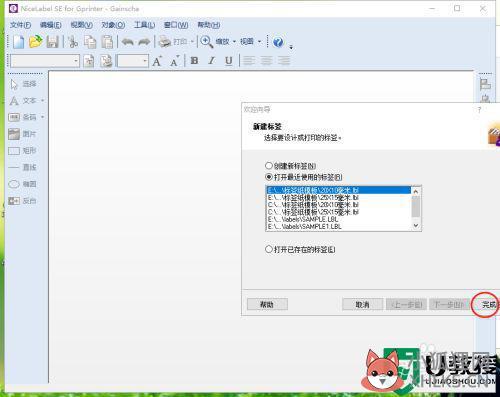
Task: Click the blue Help question mark icon
Action: pos(278,42)
